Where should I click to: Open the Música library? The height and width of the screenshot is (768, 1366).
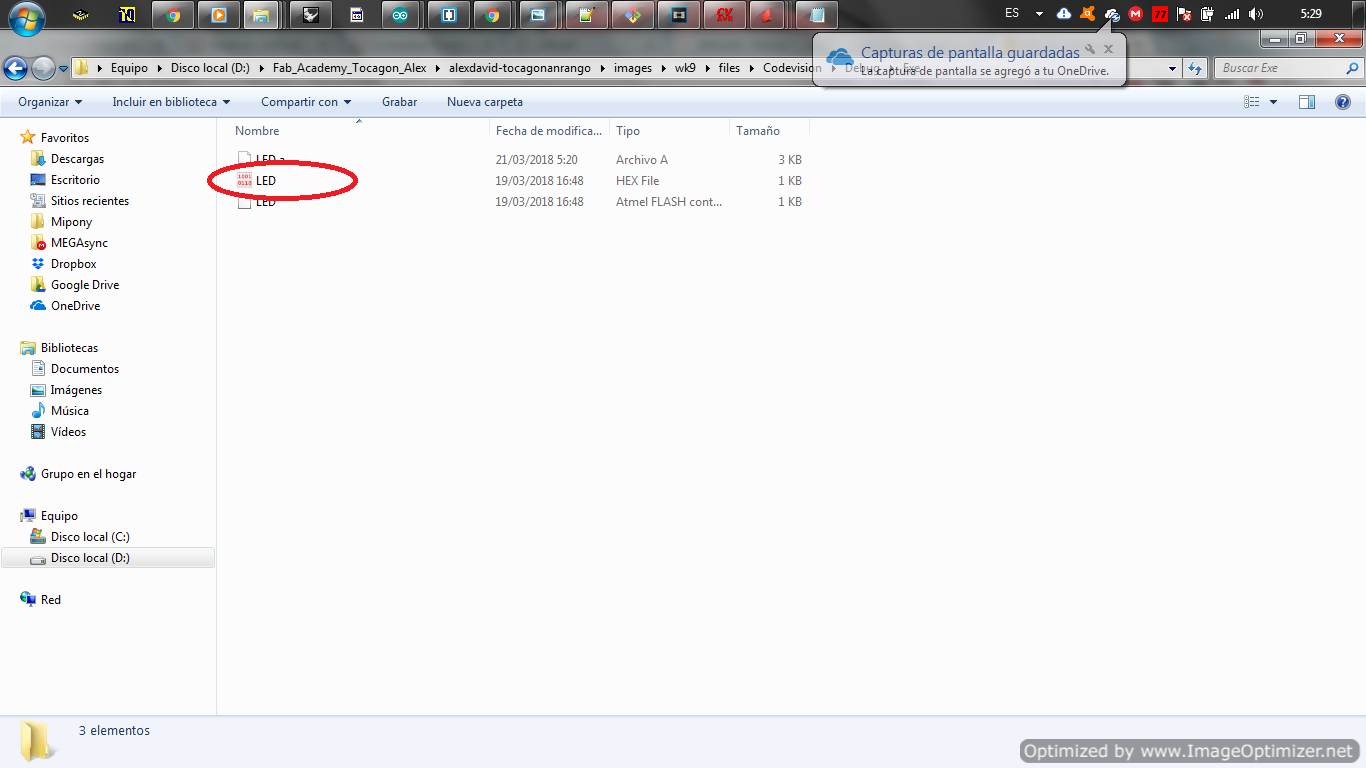(x=70, y=411)
